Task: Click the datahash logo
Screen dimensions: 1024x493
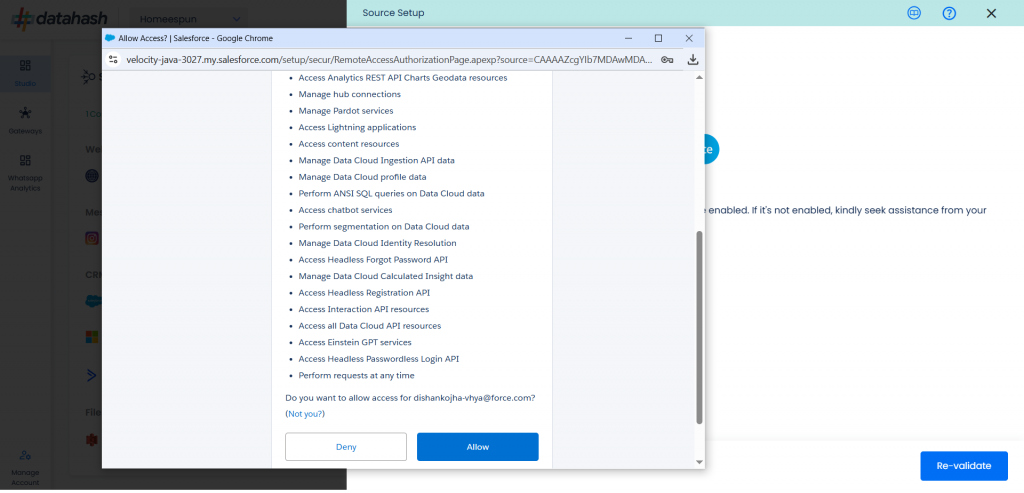Action: click(x=59, y=18)
